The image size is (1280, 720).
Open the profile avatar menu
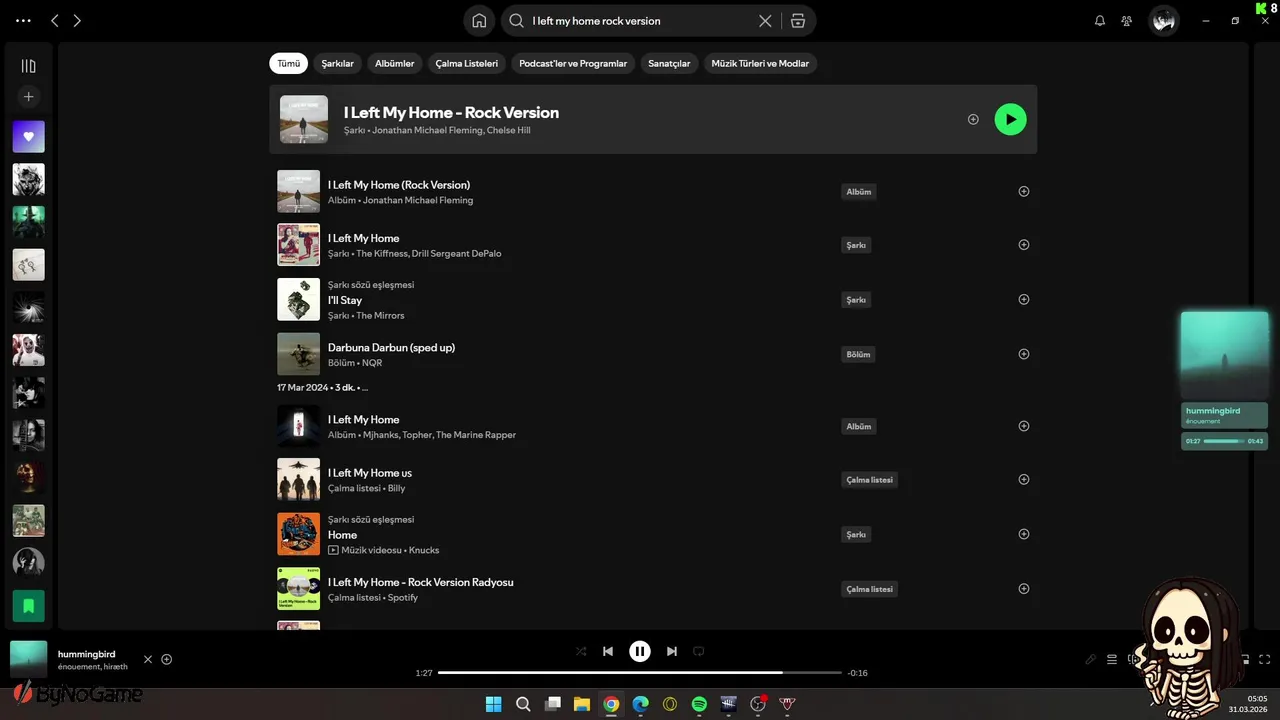pos(1163,20)
